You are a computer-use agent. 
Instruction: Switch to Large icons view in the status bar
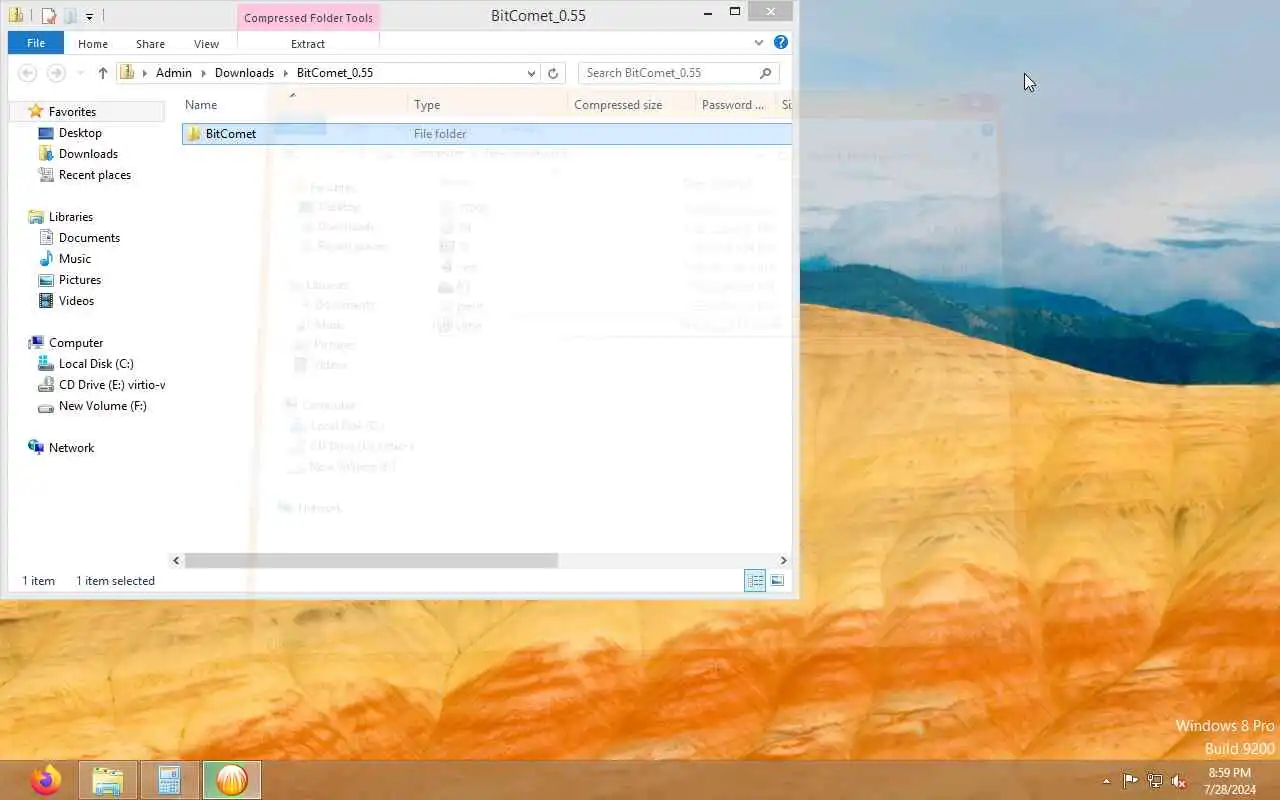[777, 581]
